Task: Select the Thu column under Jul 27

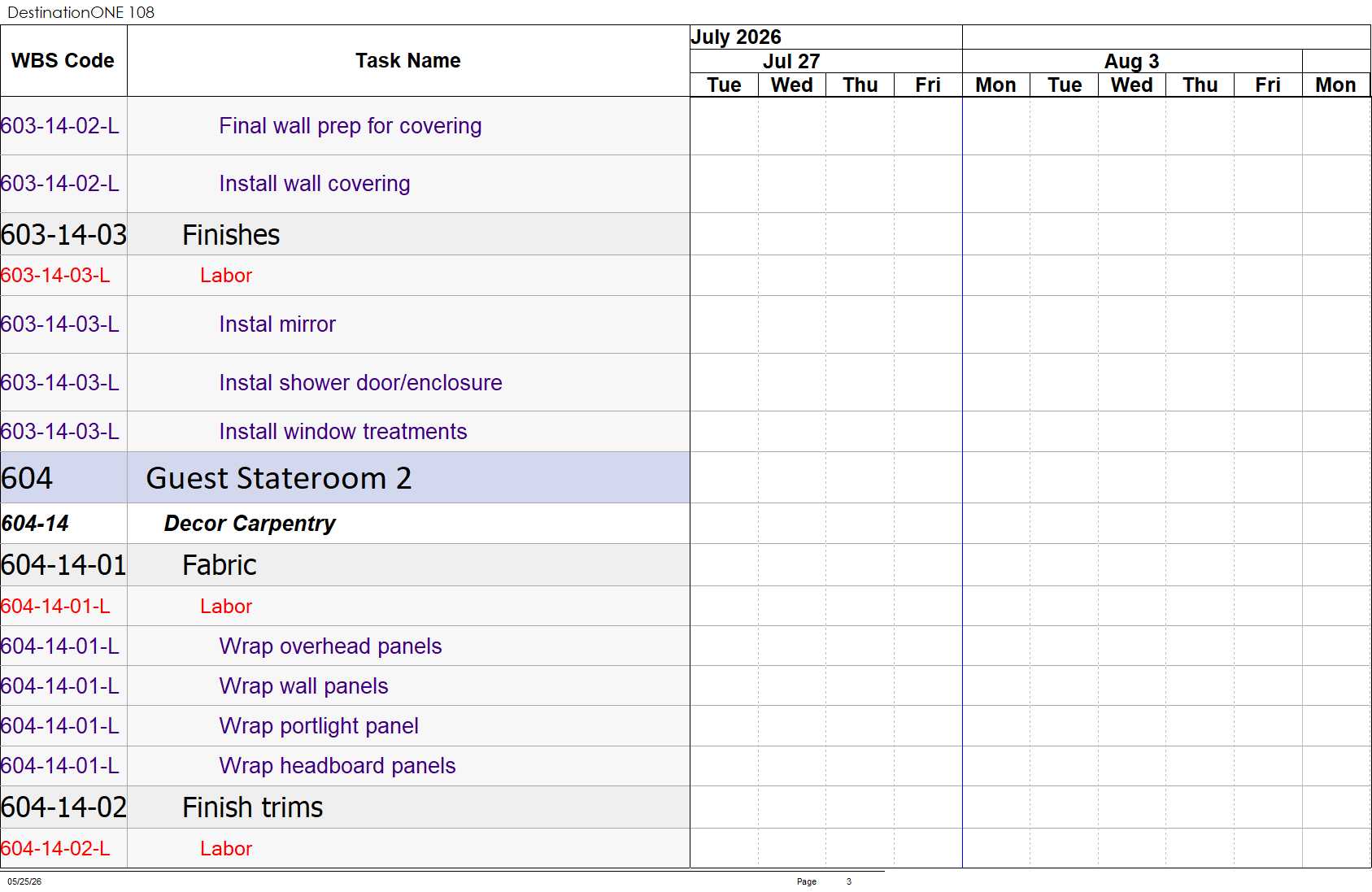Action: click(x=860, y=85)
